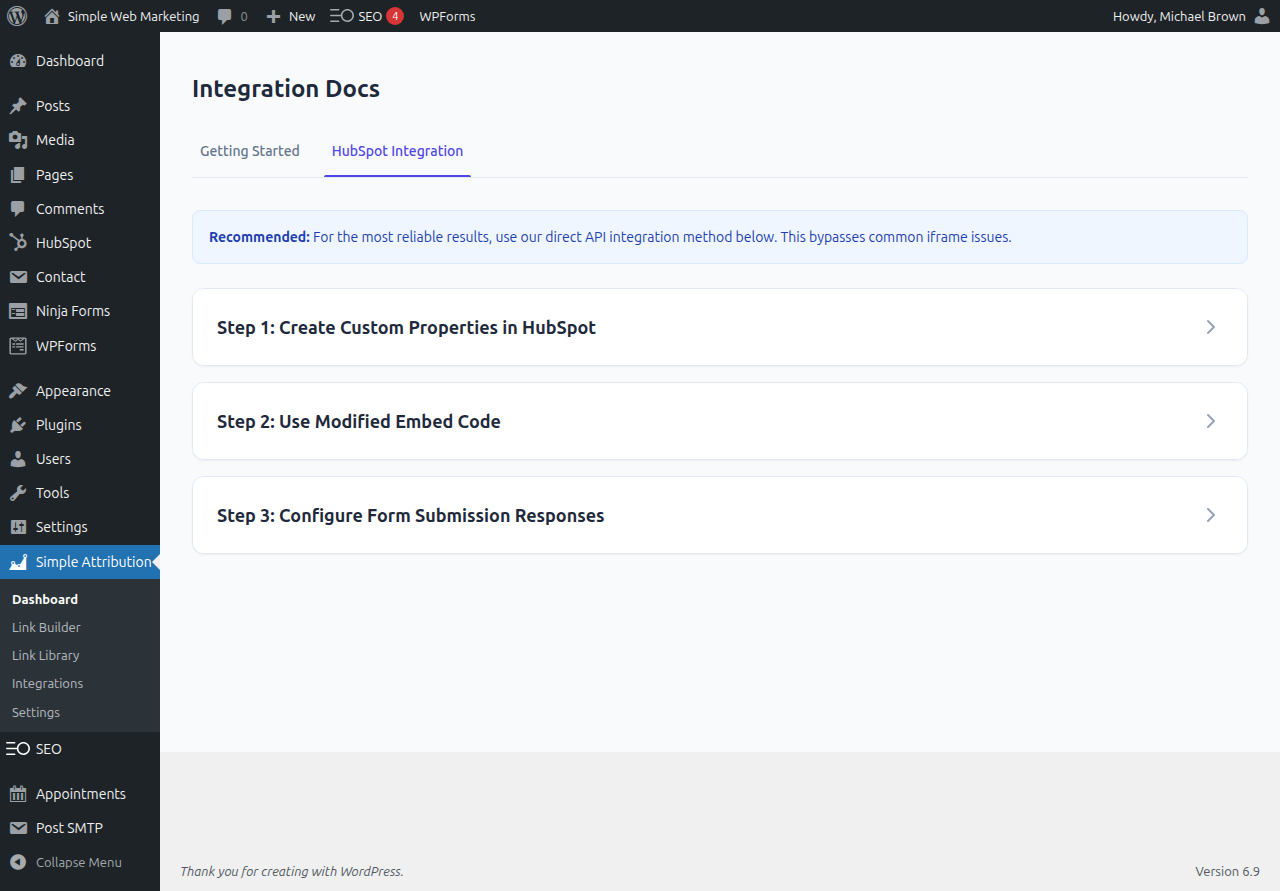The image size is (1280, 891).
Task: Click the WPForms sidebar icon
Action: pyautogui.click(x=16, y=345)
